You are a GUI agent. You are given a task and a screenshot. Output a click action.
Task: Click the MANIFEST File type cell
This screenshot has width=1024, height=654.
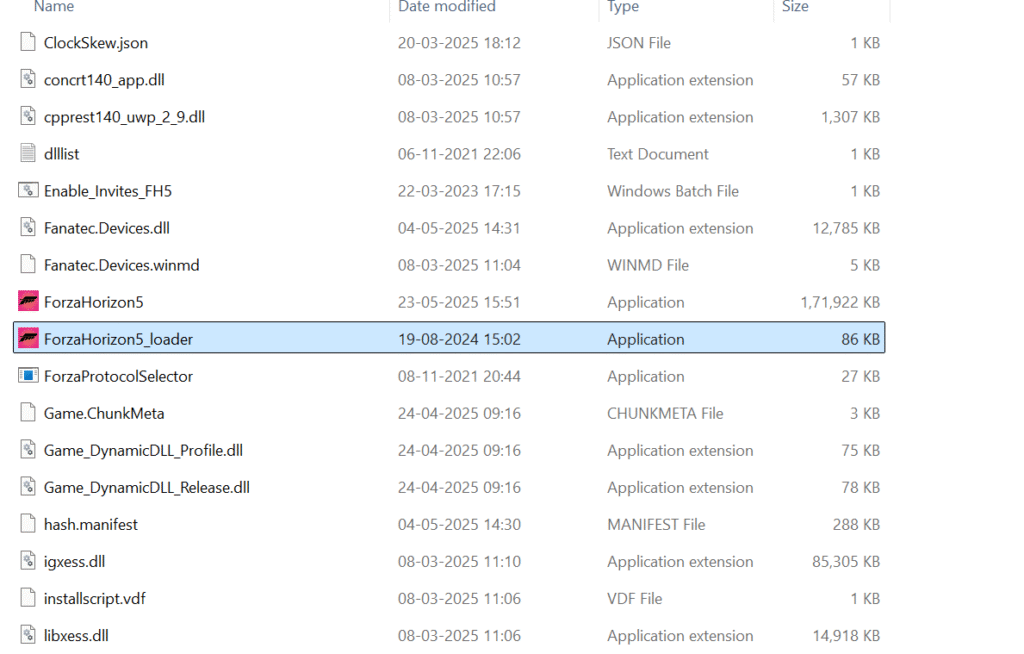click(656, 525)
